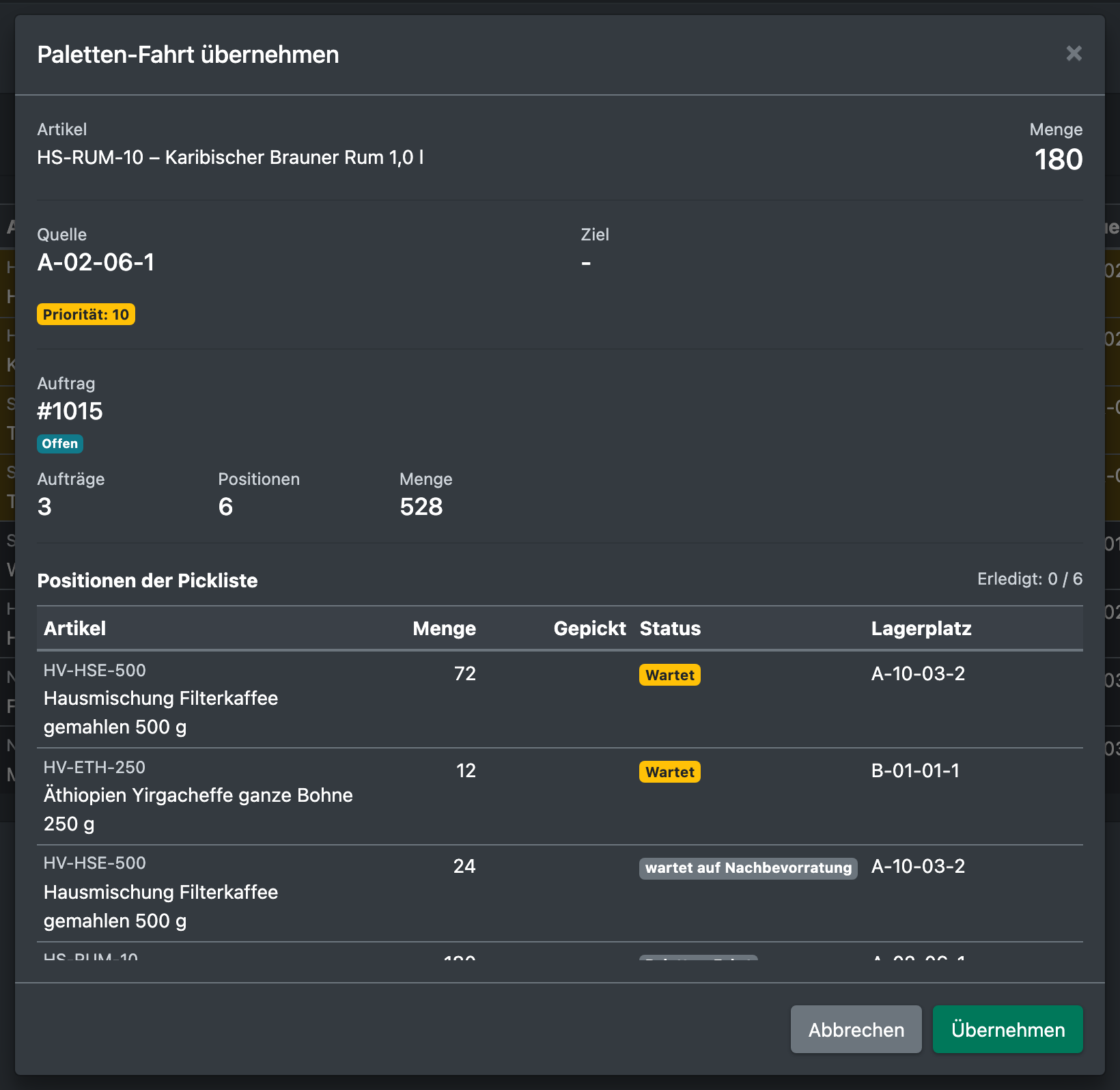The image size is (1120, 1090).
Task: Select the Erledigt: 0 / 6 progress text
Action: [x=1030, y=579]
